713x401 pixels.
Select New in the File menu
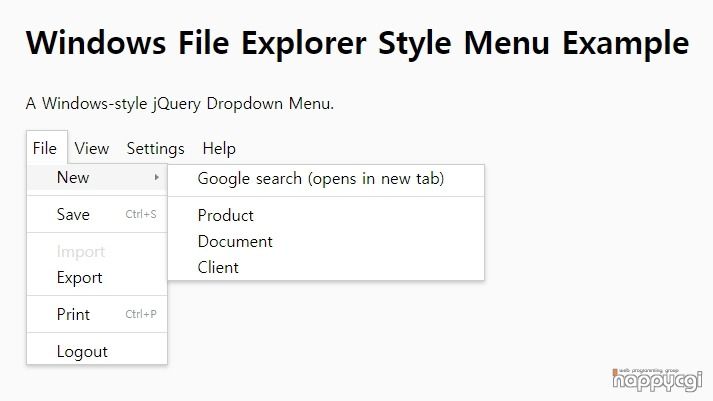[97, 177]
